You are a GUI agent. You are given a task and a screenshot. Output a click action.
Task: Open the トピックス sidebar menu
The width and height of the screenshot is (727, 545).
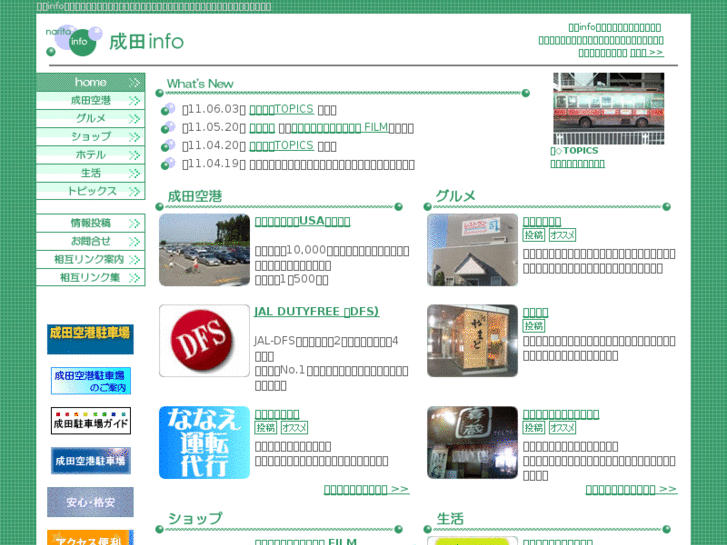coord(90,191)
